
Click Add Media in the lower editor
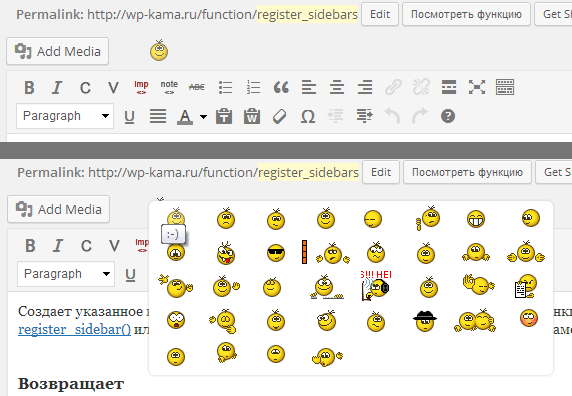click(58, 209)
